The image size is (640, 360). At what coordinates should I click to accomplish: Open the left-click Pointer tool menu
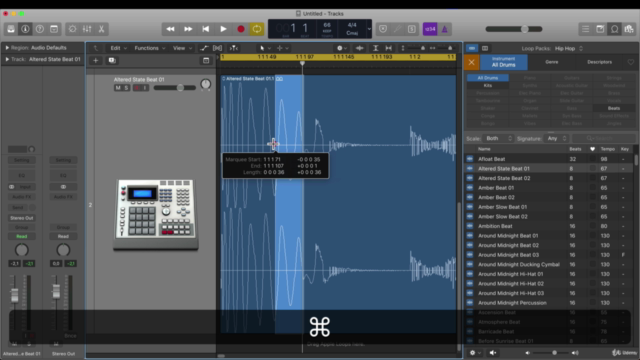pyautogui.click(x=265, y=48)
